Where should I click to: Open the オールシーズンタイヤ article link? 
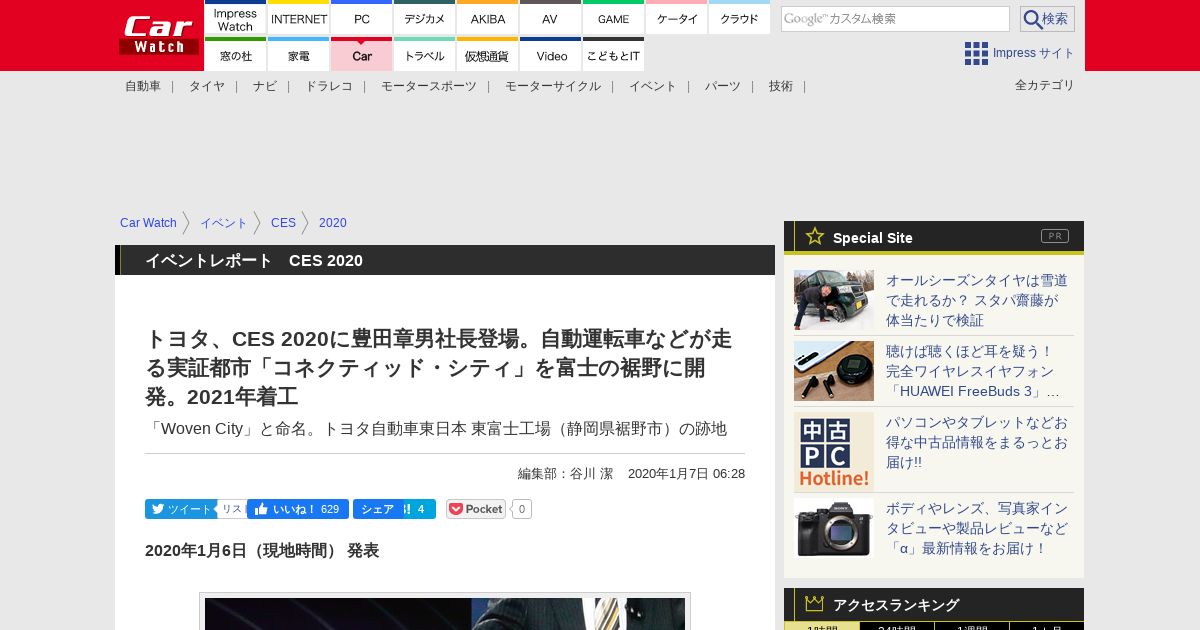click(977, 300)
